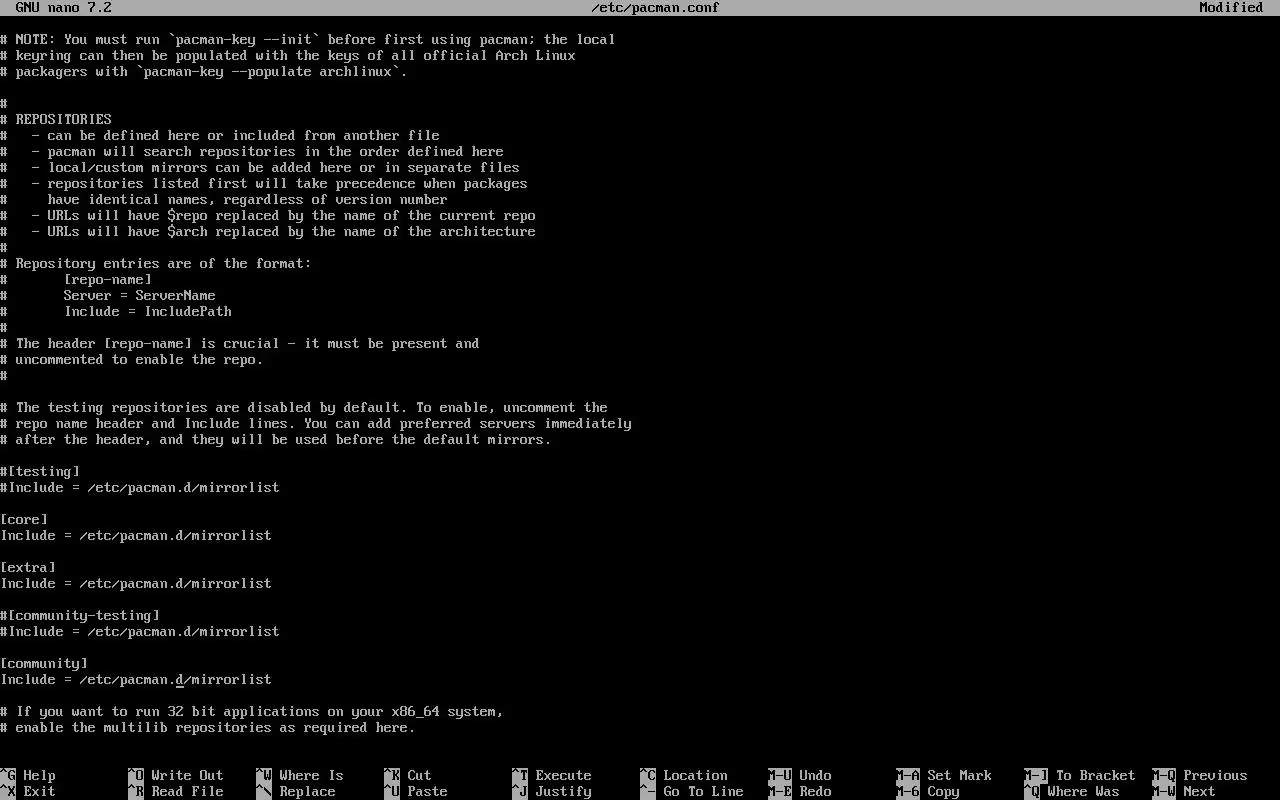The image size is (1280, 800).
Task: Click the Include line under [core]
Action: (136, 535)
